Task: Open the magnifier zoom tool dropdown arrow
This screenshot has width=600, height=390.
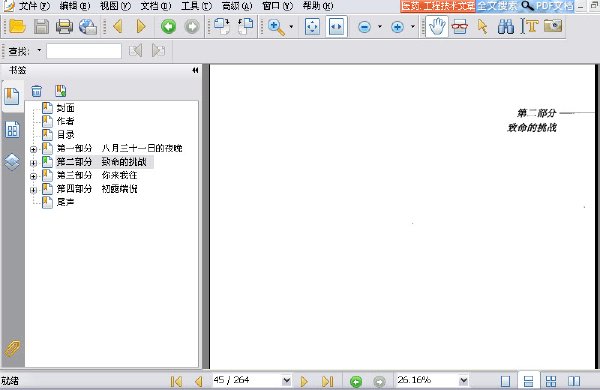Action: (291, 27)
